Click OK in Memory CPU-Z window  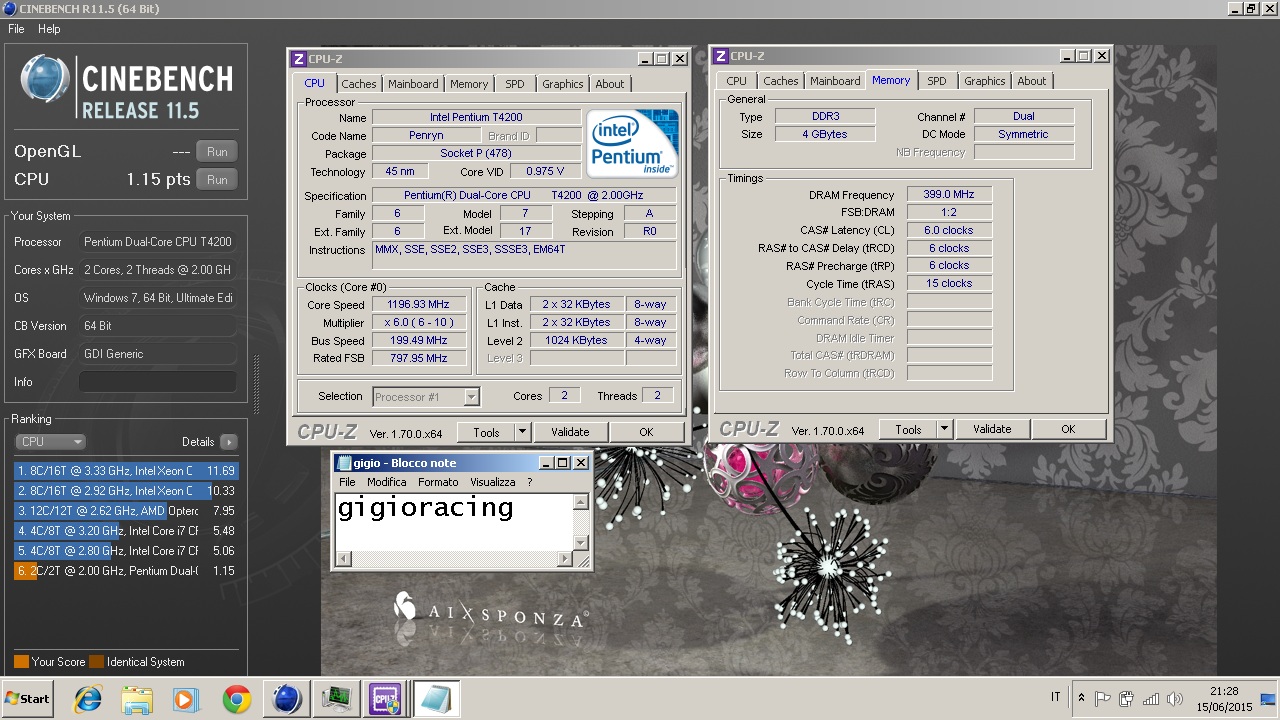pos(1068,429)
